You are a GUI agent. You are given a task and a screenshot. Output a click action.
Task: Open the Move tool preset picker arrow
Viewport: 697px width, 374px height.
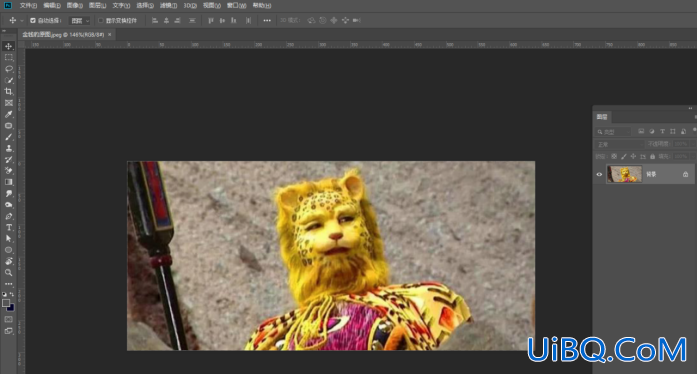[21, 20]
